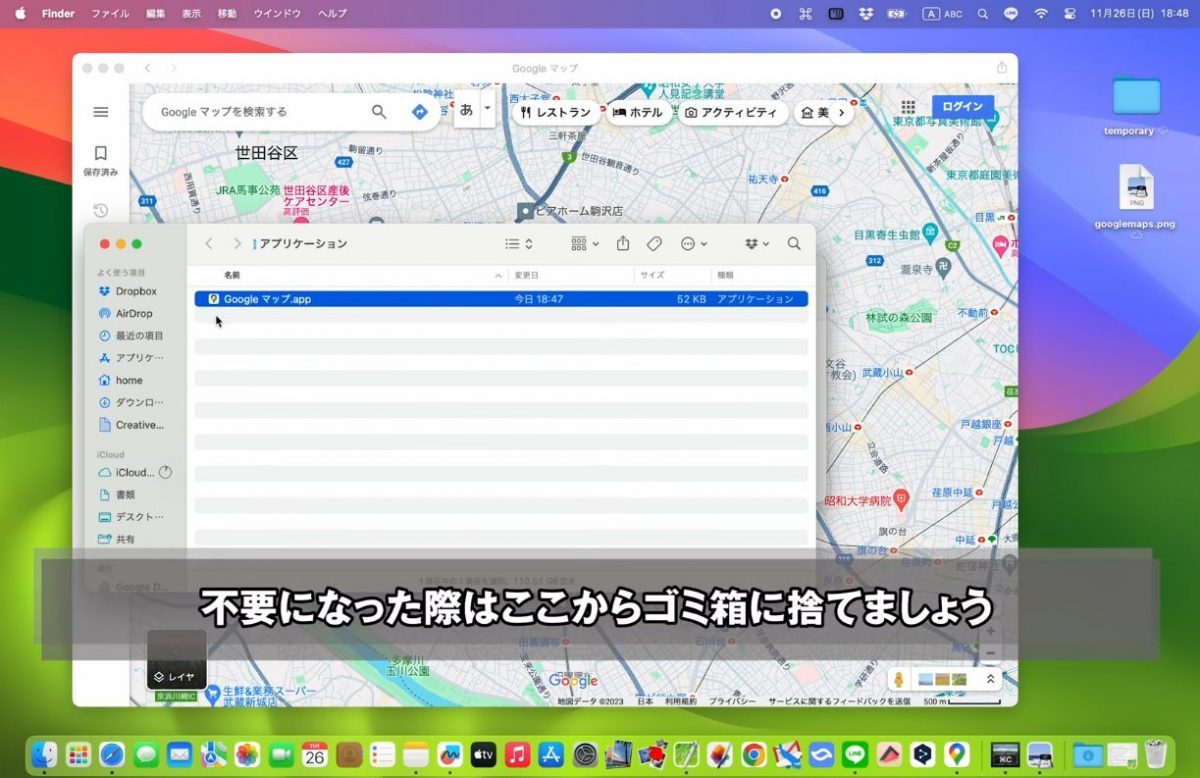Open the Music app in the Dock
This screenshot has height=778, width=1200.
coord(517,755)
